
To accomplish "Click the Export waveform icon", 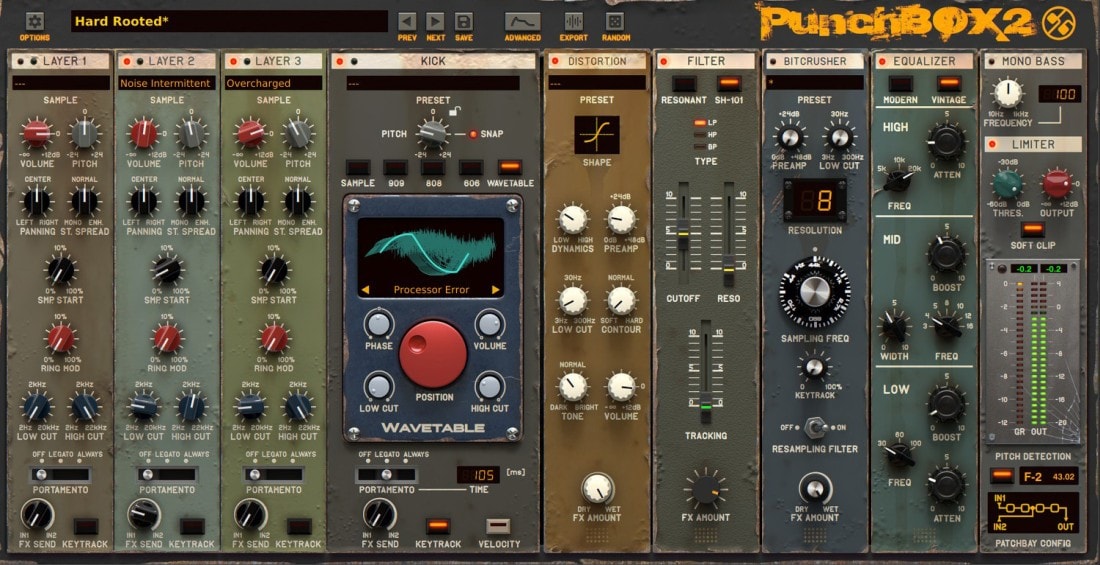I will pyautogui.click(x=574, y=21).
